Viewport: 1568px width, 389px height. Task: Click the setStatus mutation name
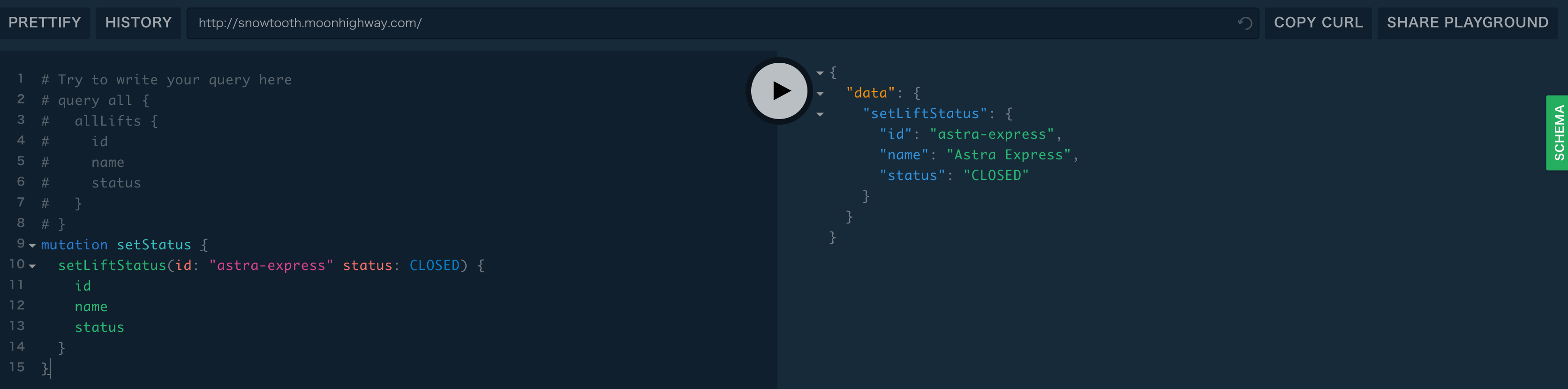pyautogui.click(x=153, y=245)
